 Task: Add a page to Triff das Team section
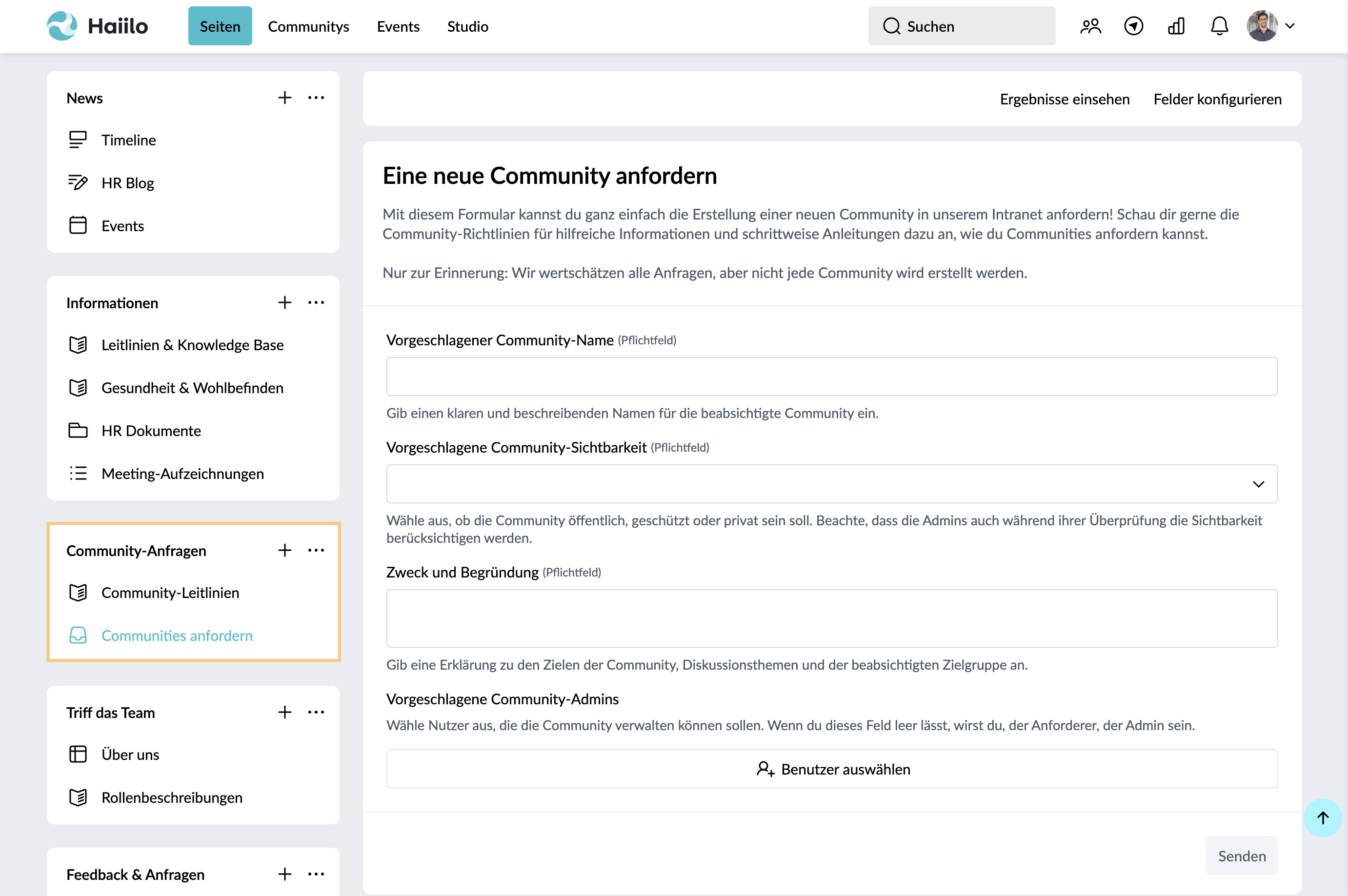tap(284, 712)
